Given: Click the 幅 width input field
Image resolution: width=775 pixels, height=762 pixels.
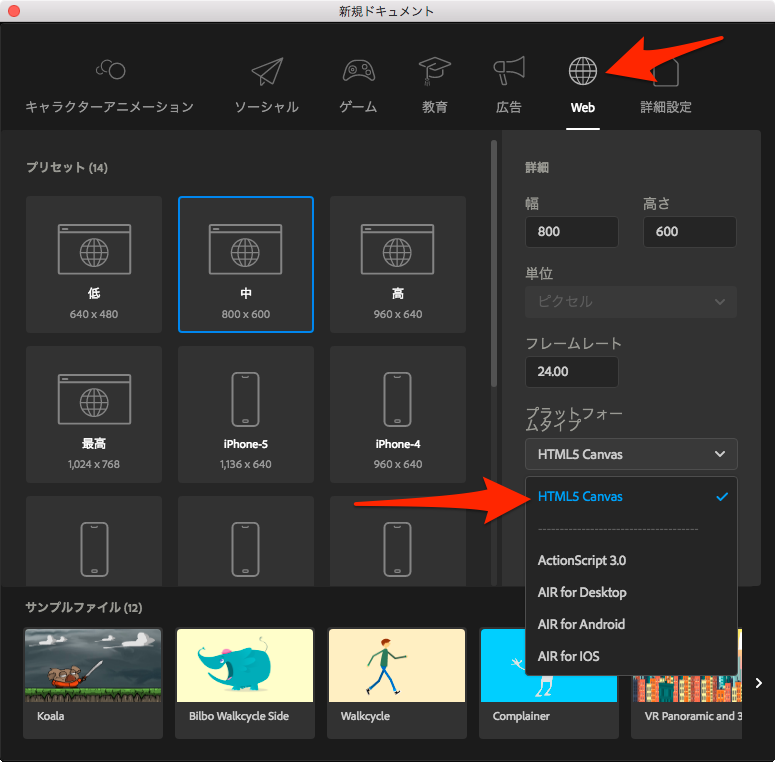Looking at the screenshot, I should [x=571, y=232].
